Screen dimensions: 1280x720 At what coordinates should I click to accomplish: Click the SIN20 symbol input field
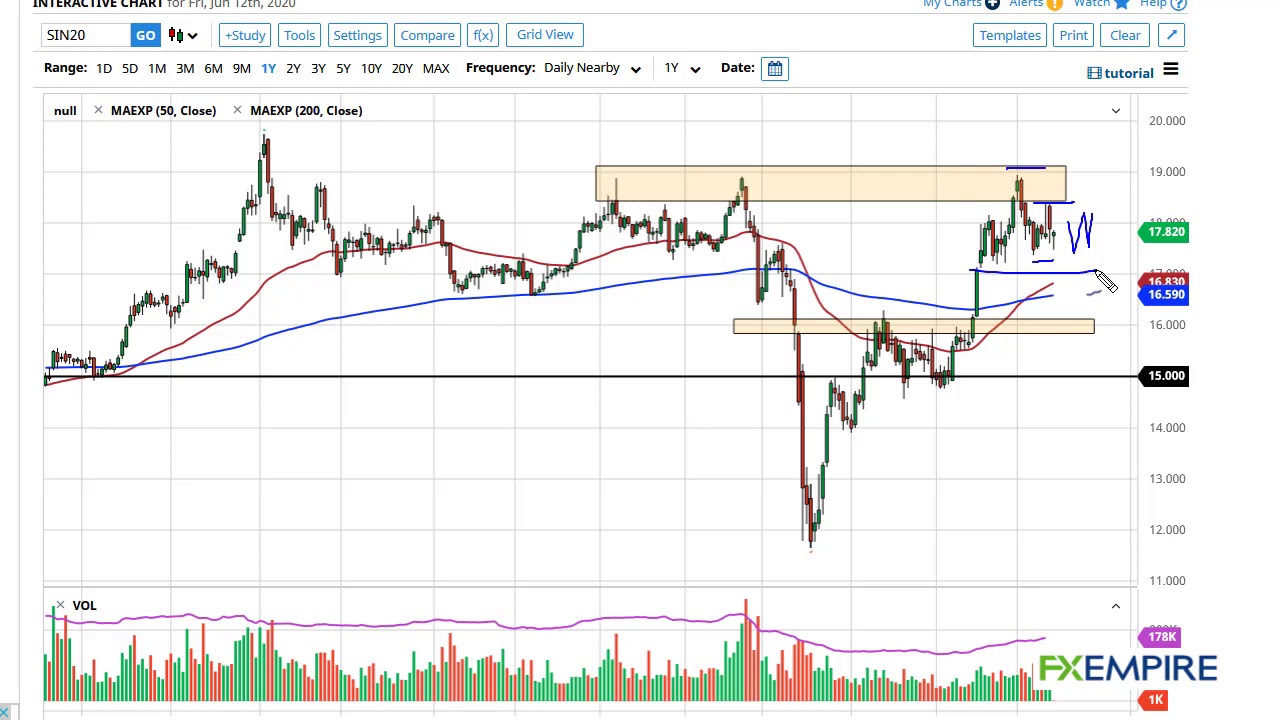86,35
